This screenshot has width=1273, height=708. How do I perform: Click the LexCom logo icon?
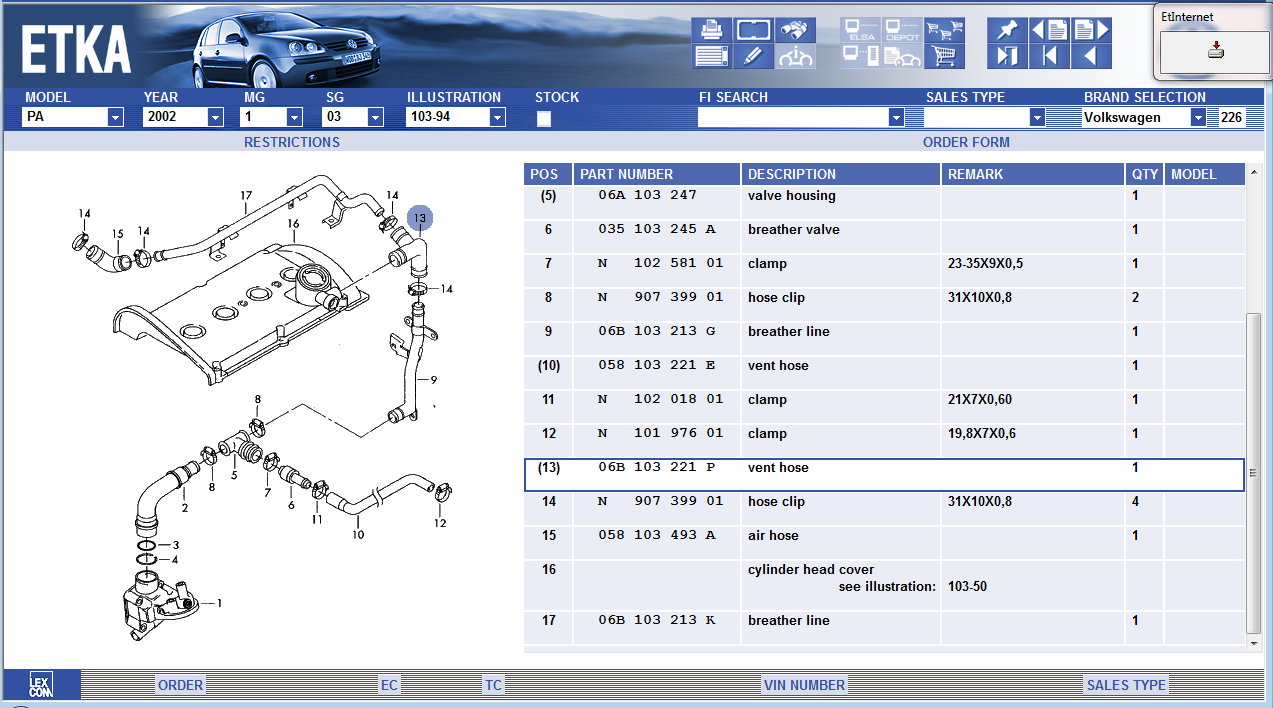click(40, 685)
